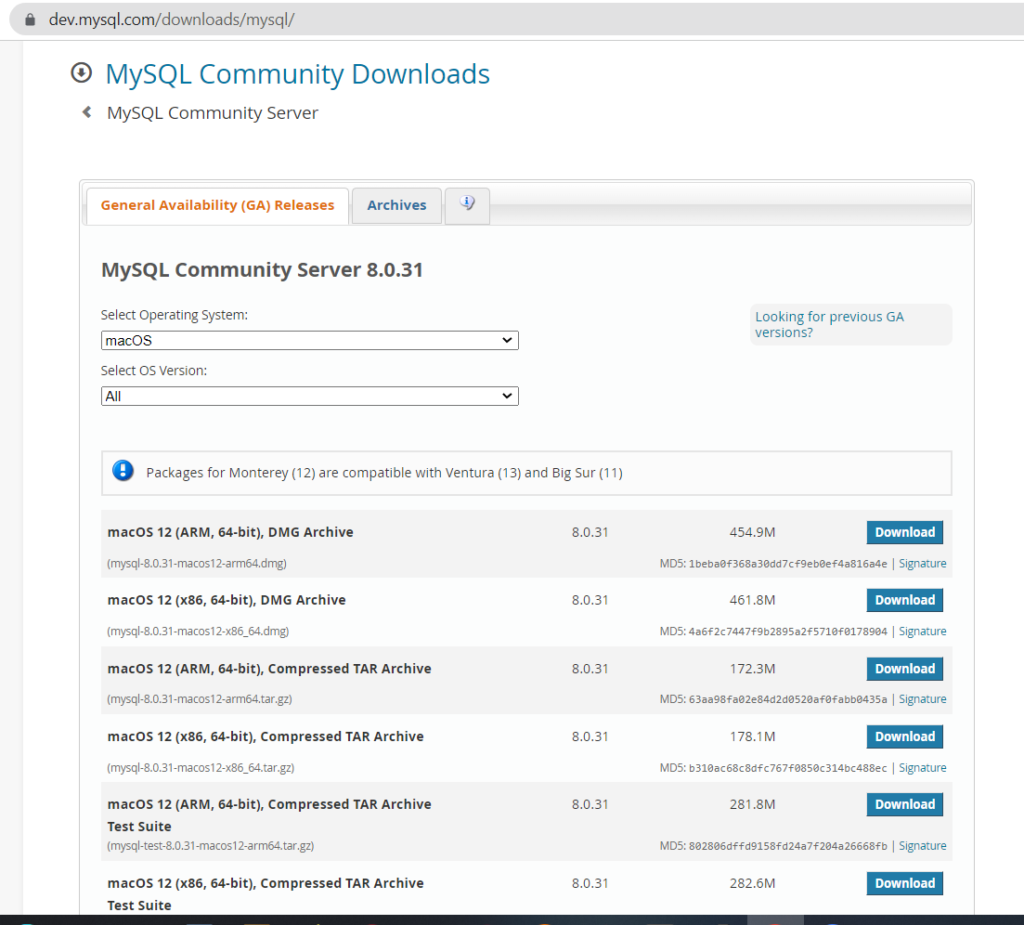
Task: Go to the MySQL Community Server breadcrumb link
Action: 212,113
